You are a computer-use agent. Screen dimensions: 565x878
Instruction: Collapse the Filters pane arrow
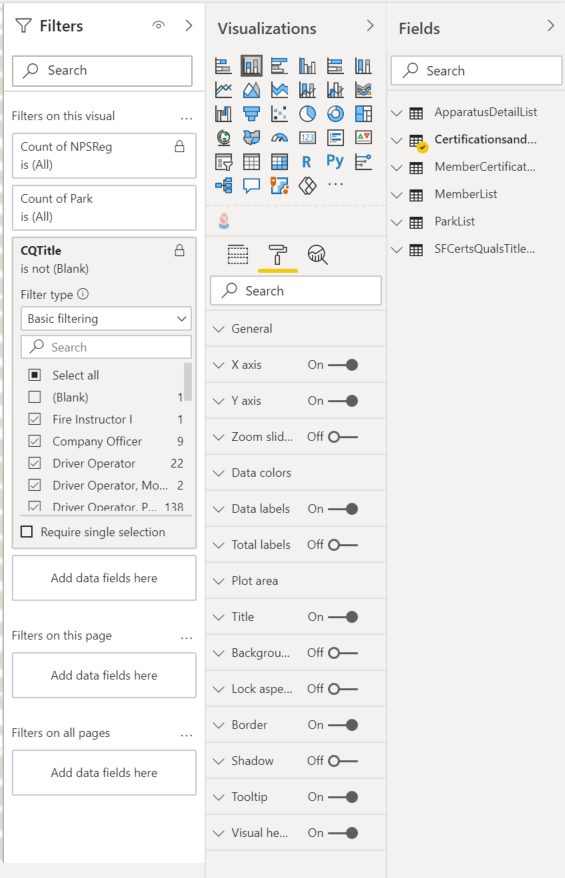pyautogui.click(x=189, y=26)
